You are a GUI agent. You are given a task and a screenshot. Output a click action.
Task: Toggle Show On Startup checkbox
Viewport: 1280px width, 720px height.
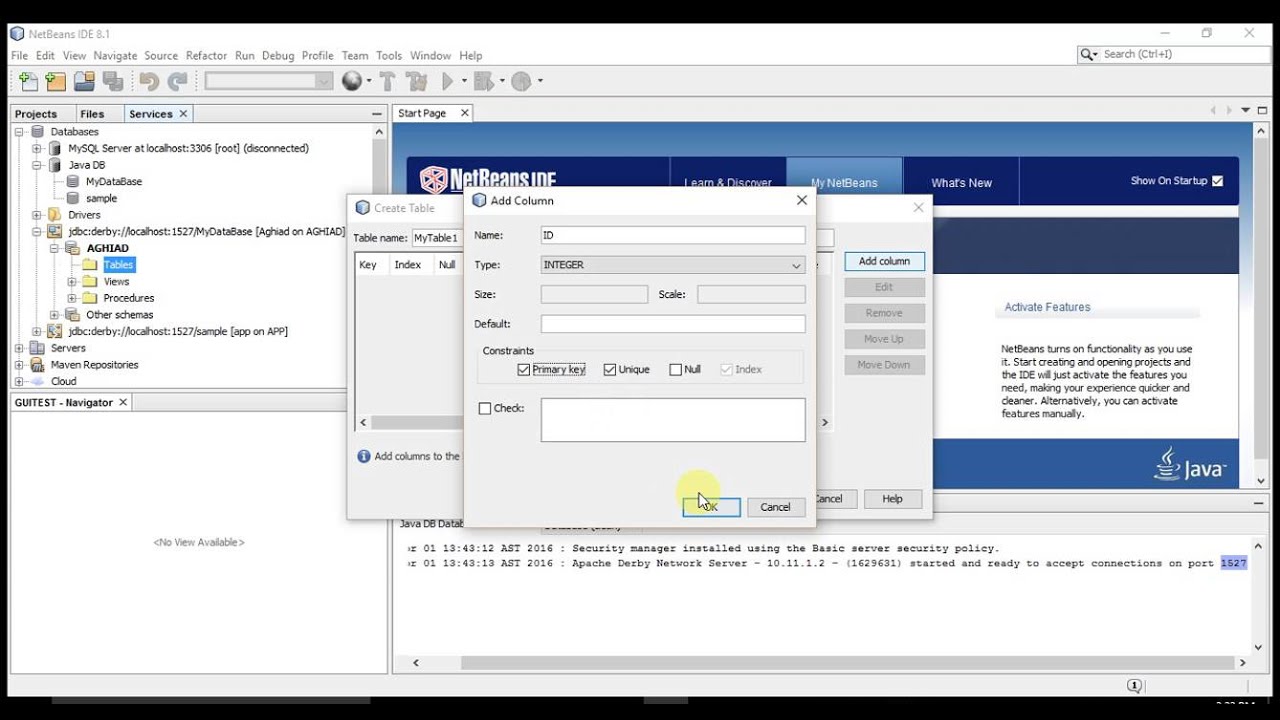(1217, 181)
